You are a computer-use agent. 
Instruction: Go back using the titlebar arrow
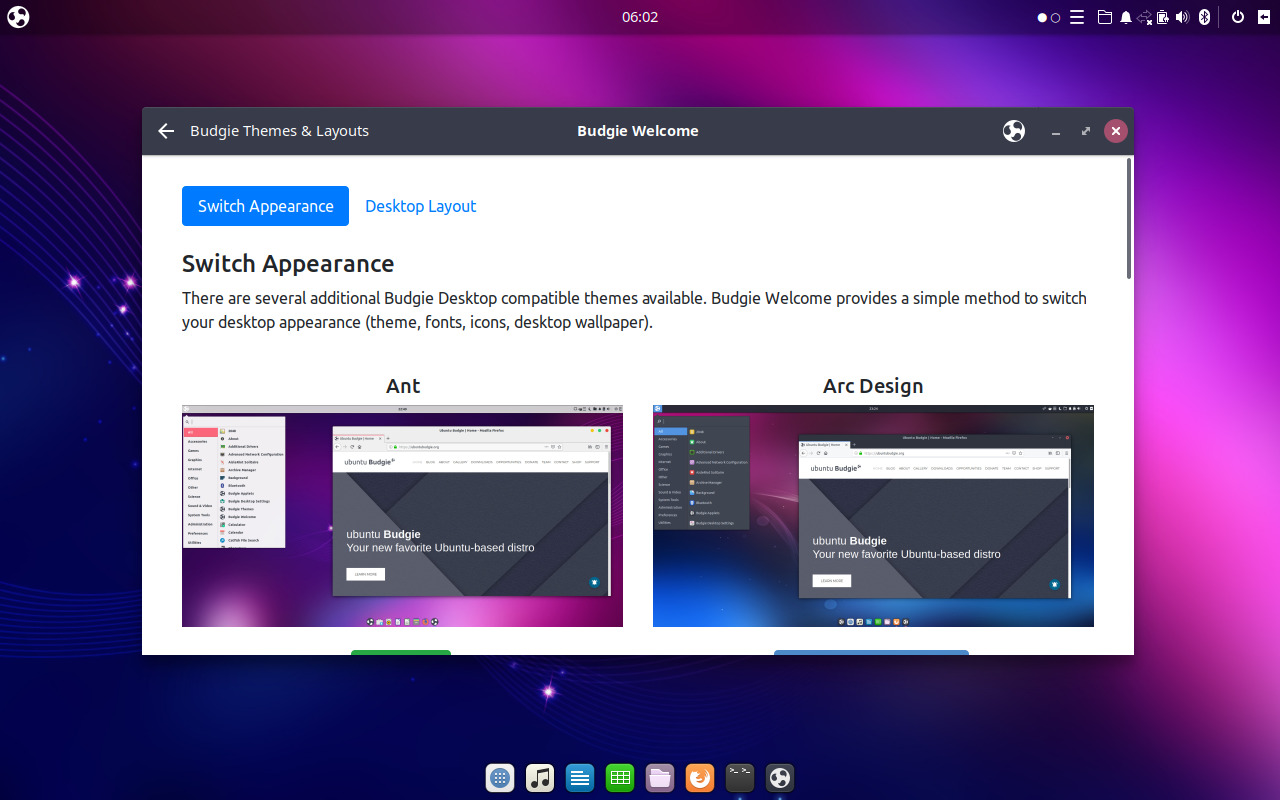(x=165, y=131)
